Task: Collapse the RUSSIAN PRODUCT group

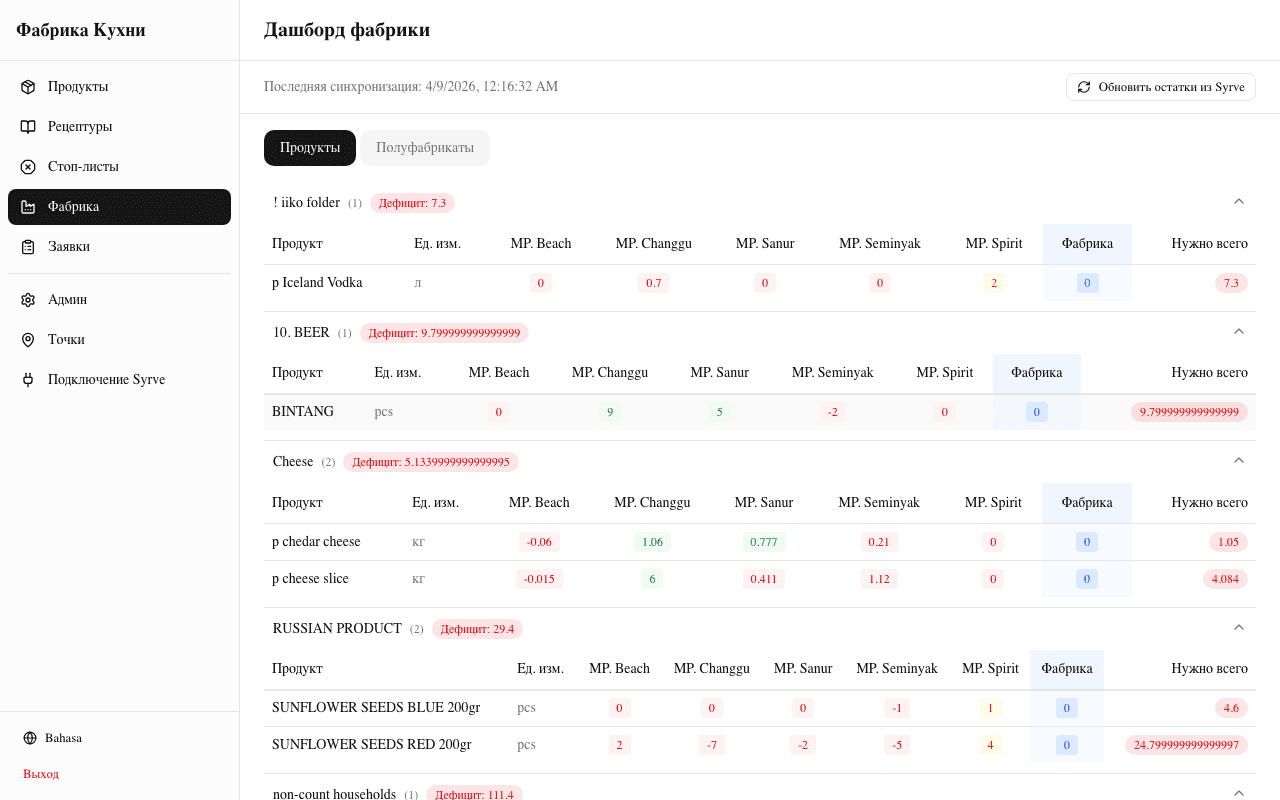Action: click(1239, 628)
